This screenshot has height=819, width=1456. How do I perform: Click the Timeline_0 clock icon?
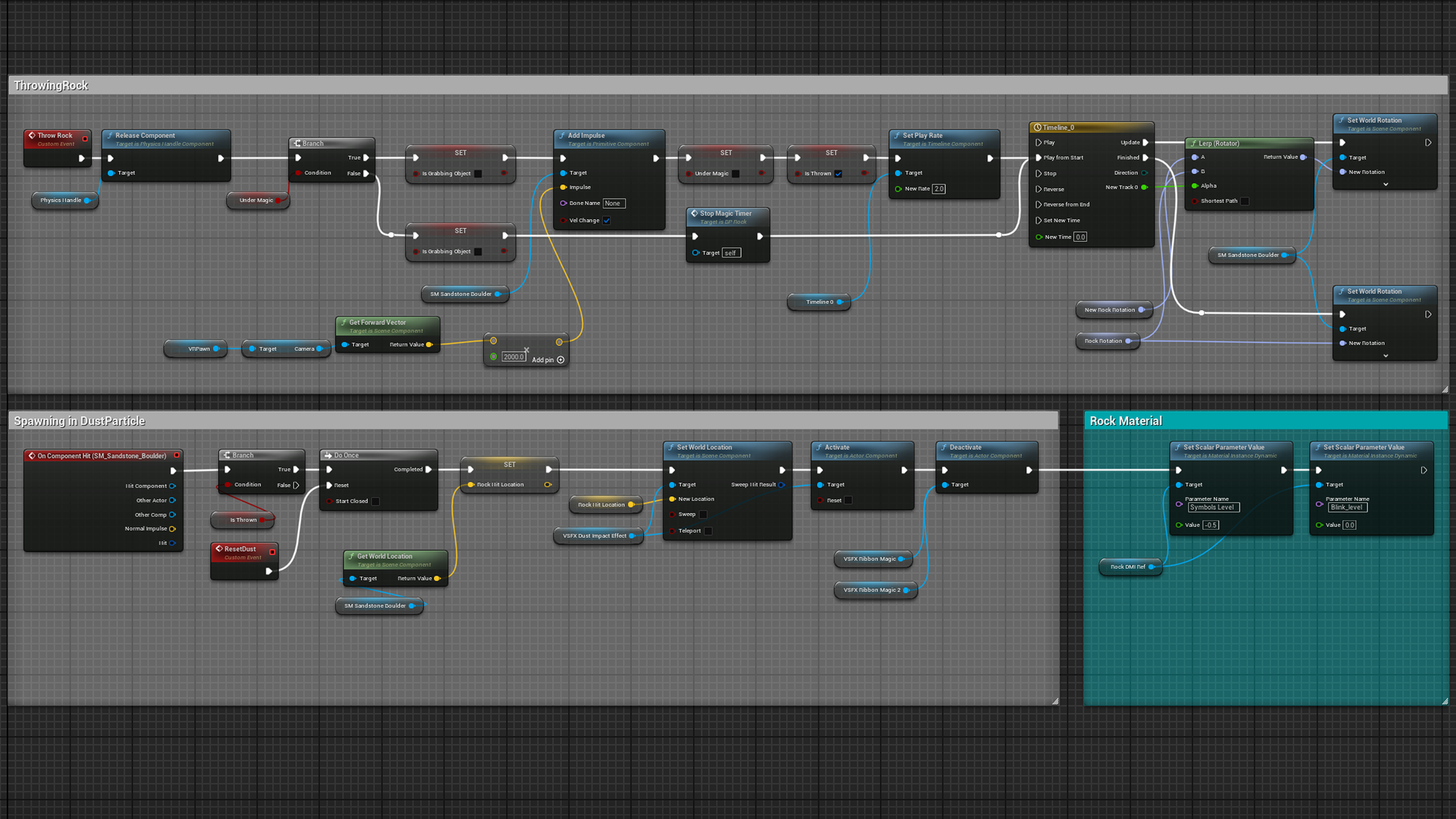(x=1037, y=128)
